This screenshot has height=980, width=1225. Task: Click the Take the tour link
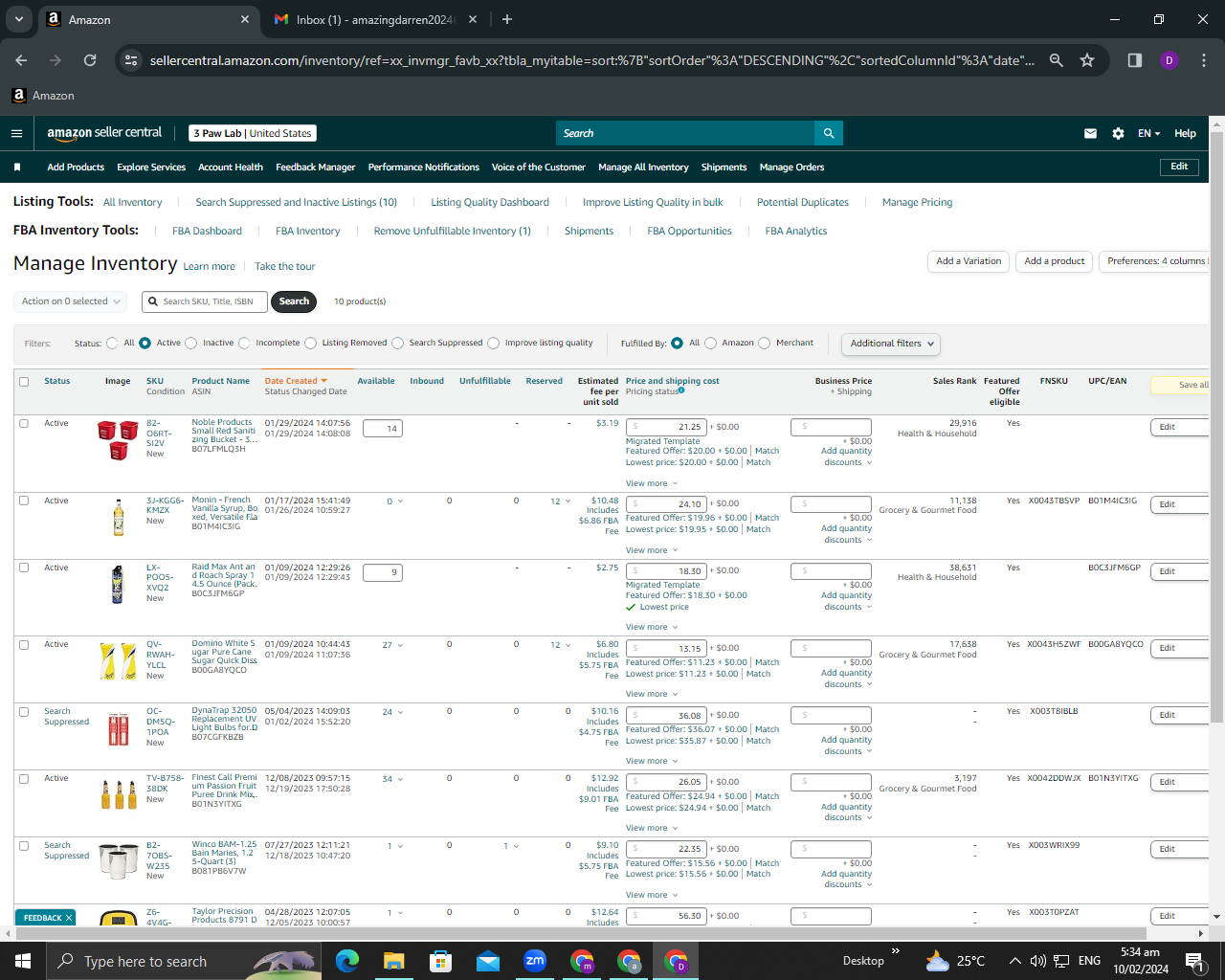(284, 267)
